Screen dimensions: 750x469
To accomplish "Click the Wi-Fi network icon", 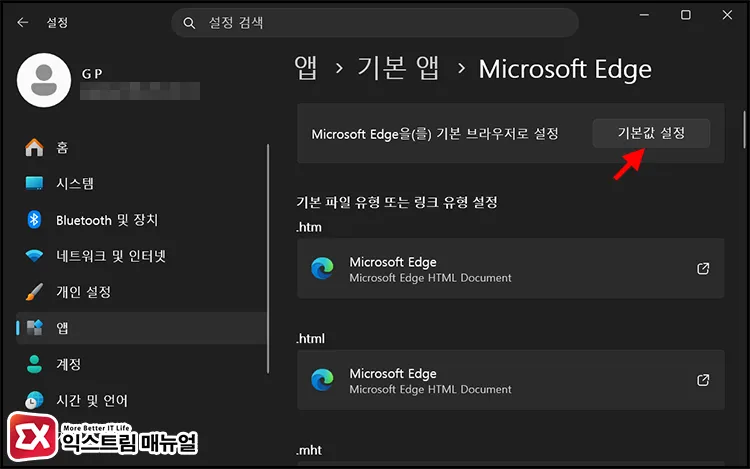I will tap(34, 256).
